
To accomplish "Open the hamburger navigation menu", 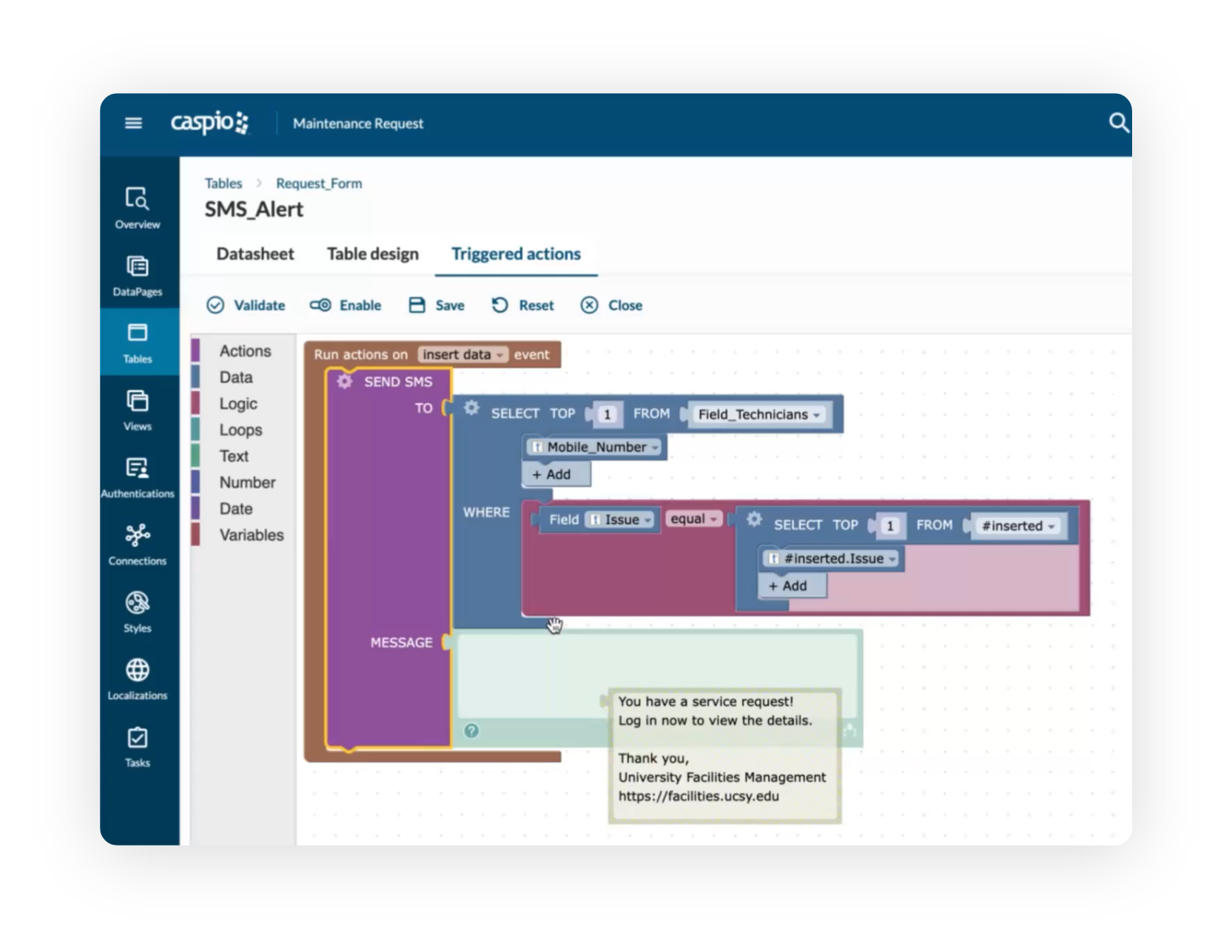I will click(x=133, y=123).
